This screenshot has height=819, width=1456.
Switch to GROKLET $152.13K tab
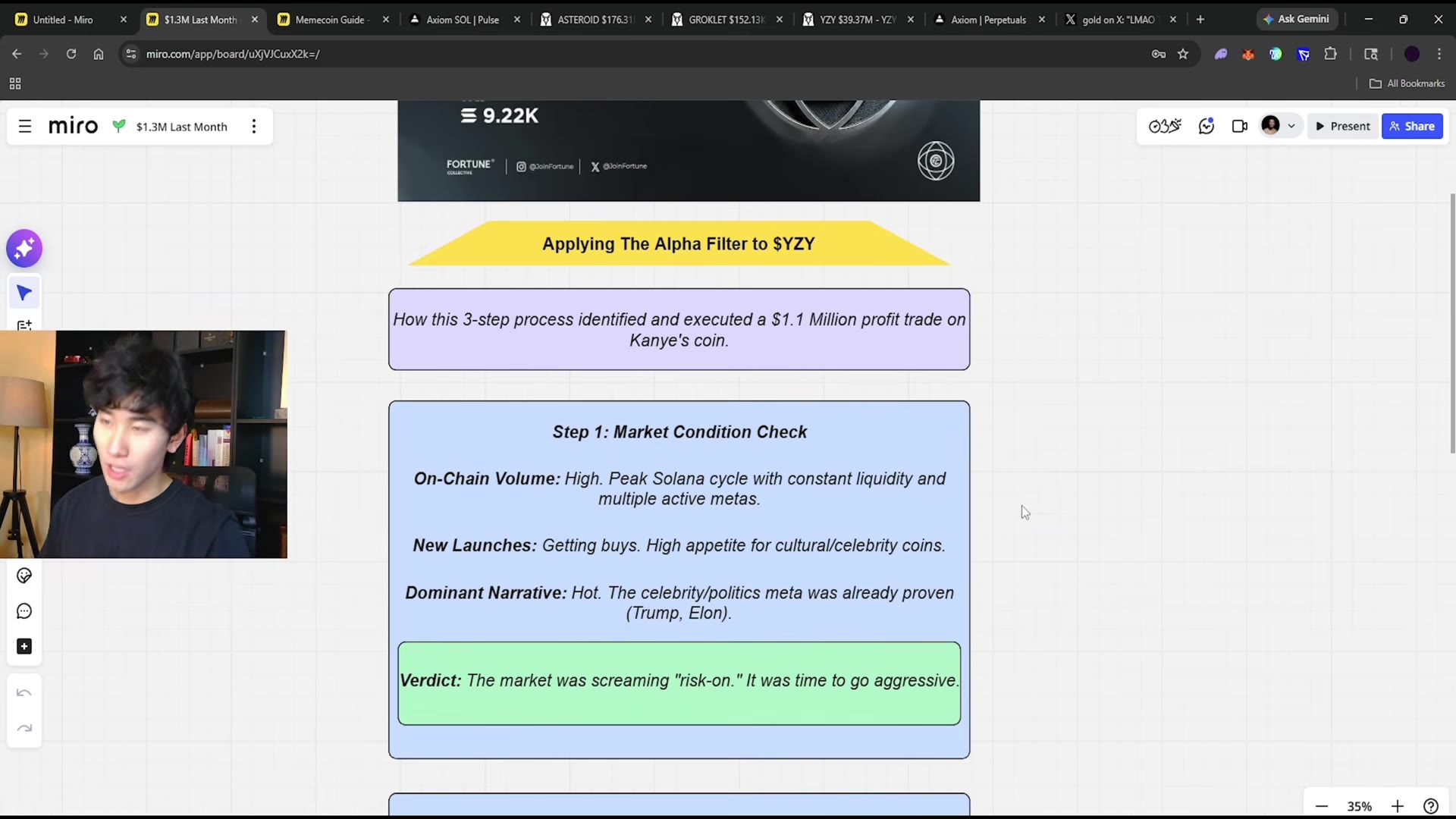point(726,20)
